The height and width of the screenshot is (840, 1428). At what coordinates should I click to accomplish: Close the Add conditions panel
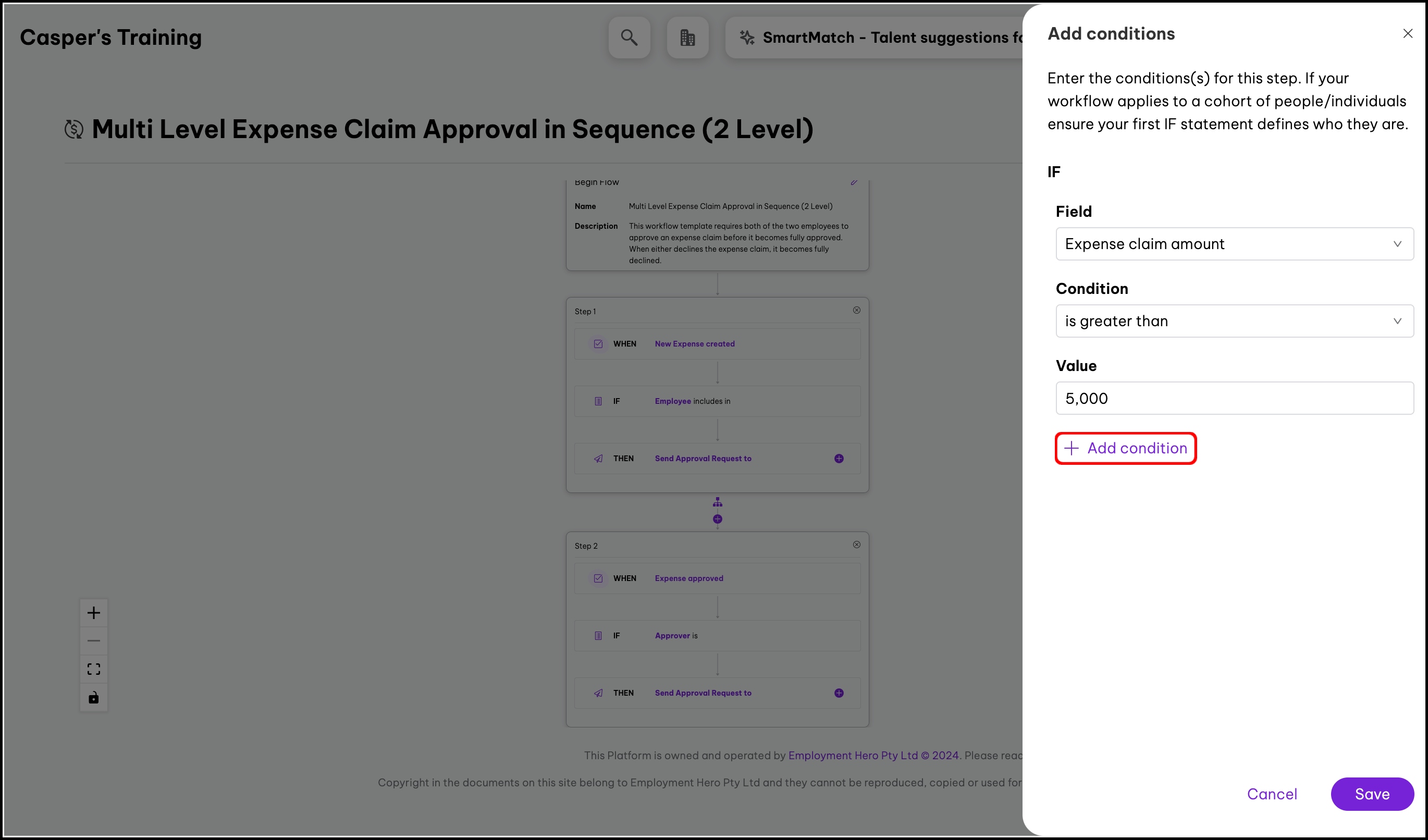pyautogui.click(x=1408, y=34)
